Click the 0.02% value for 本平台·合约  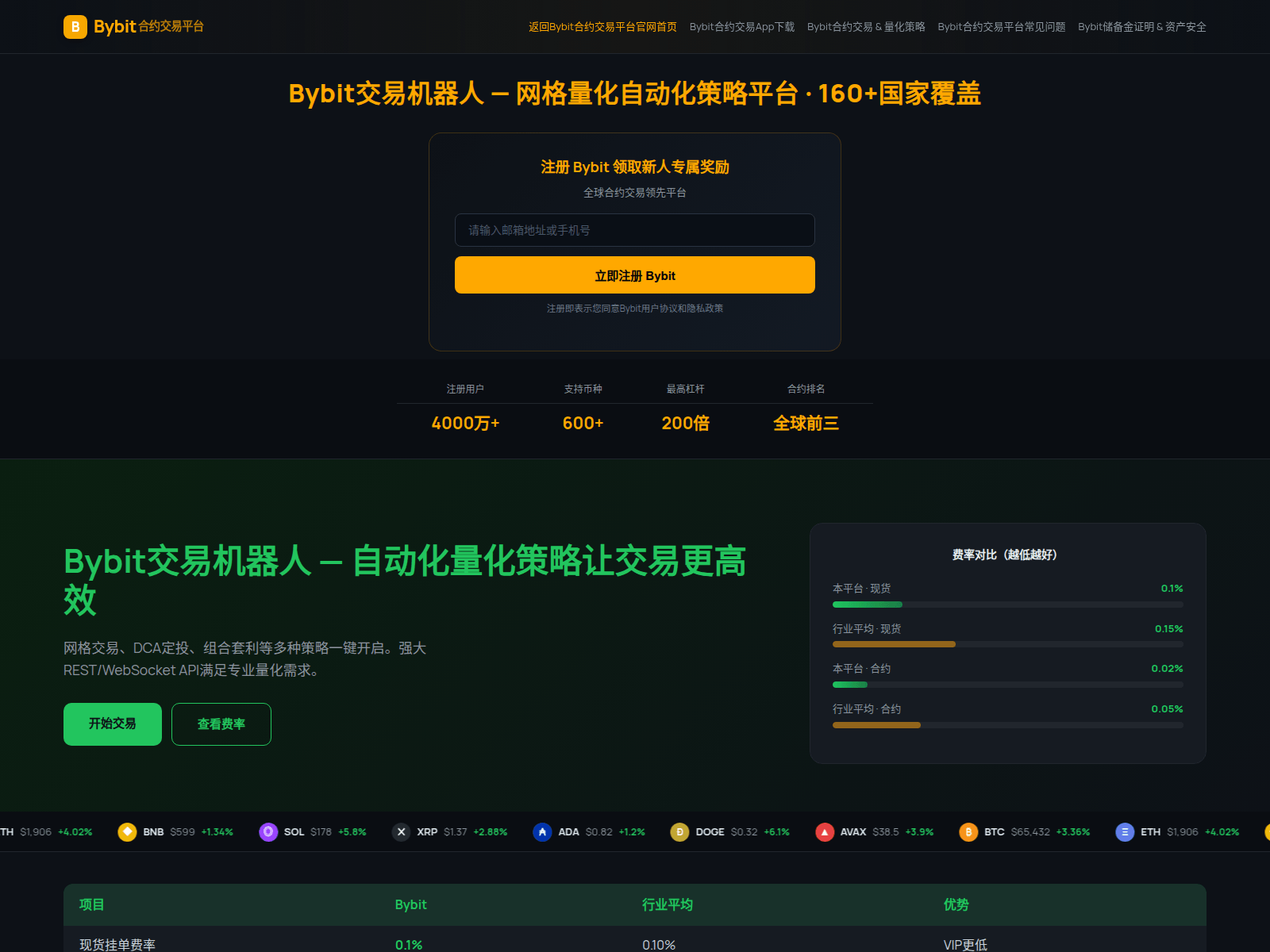[x=1168, y=669]
